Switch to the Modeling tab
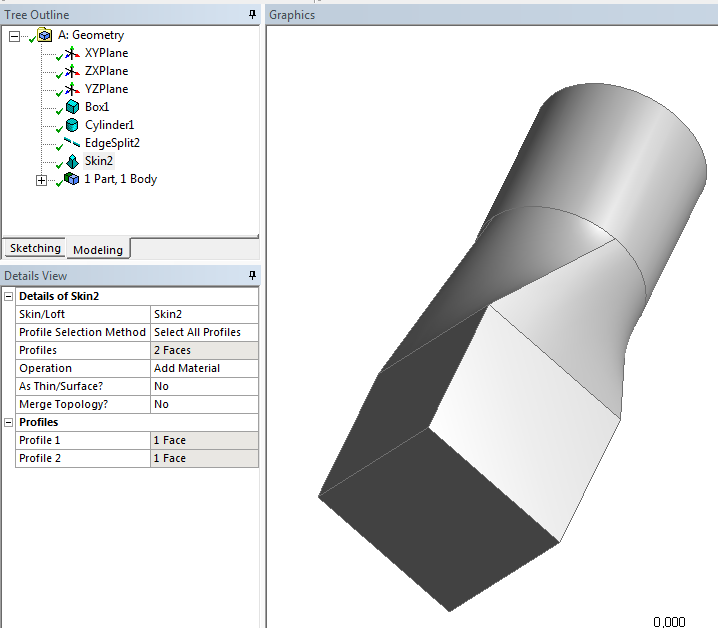Viewport: 718px width, 628px height. 98,250
